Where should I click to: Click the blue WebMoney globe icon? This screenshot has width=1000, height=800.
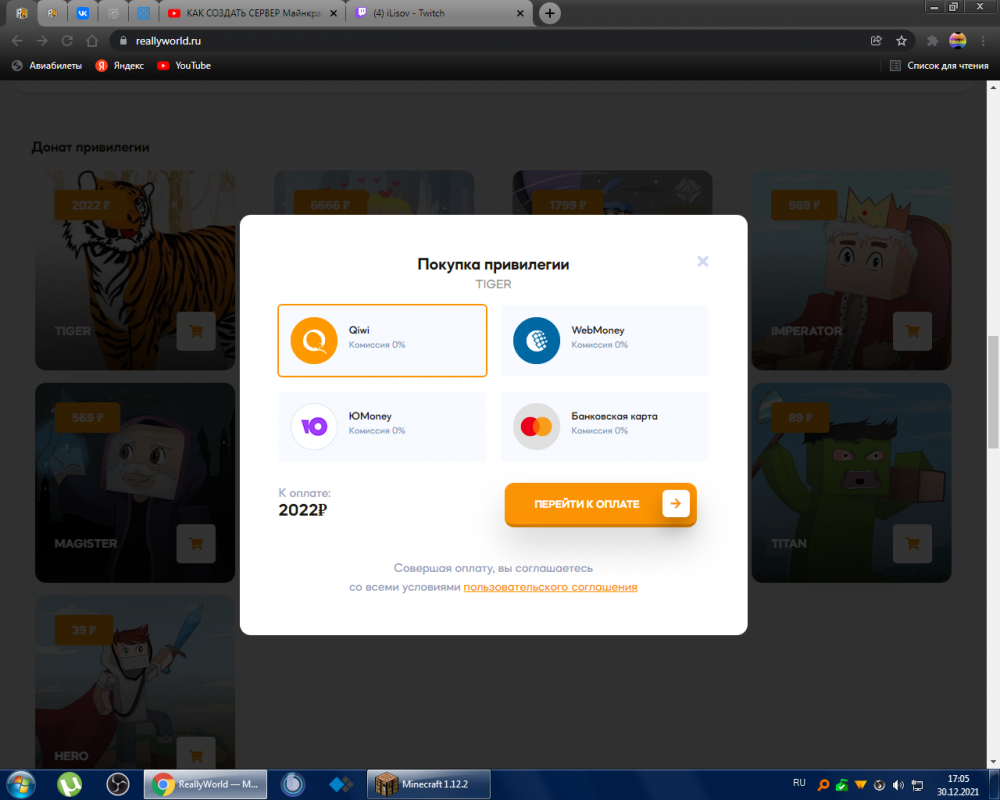tap(536, 341)
